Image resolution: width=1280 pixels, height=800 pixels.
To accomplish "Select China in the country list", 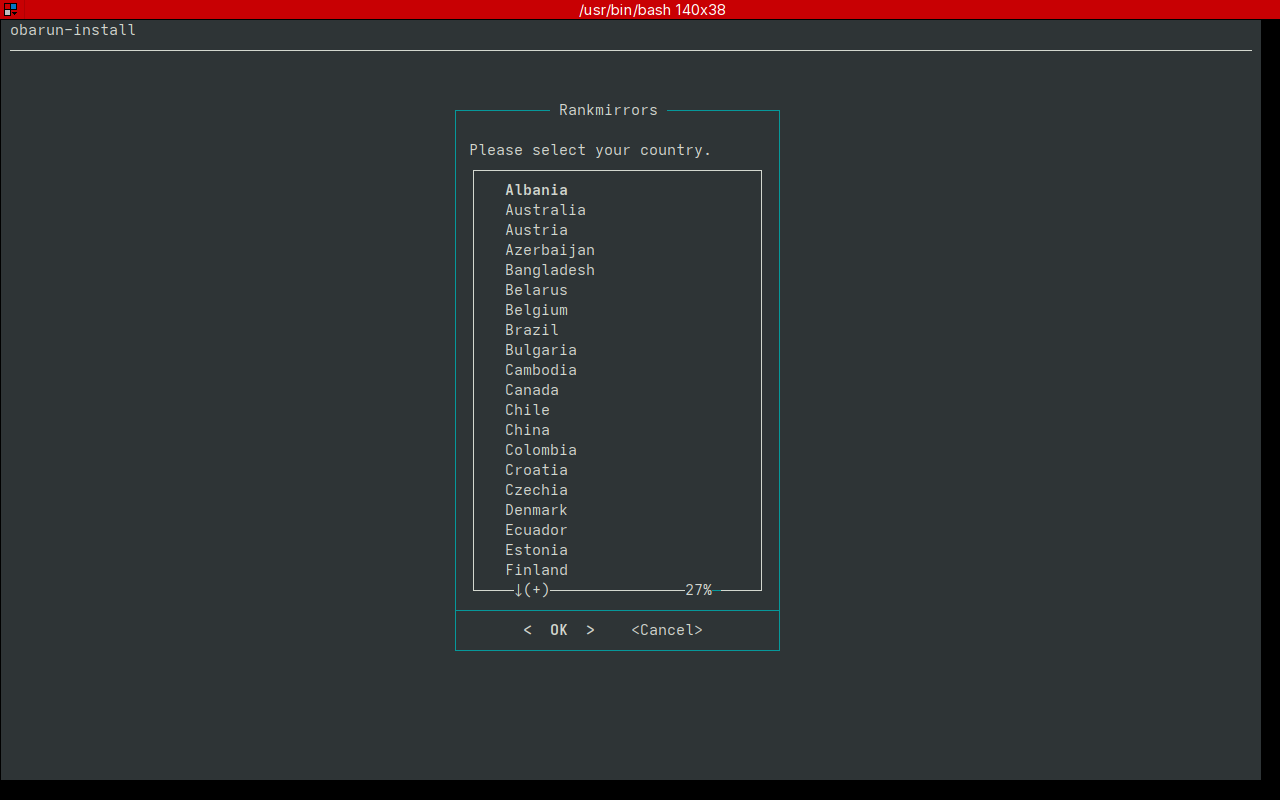I will (x=527, y=430).
